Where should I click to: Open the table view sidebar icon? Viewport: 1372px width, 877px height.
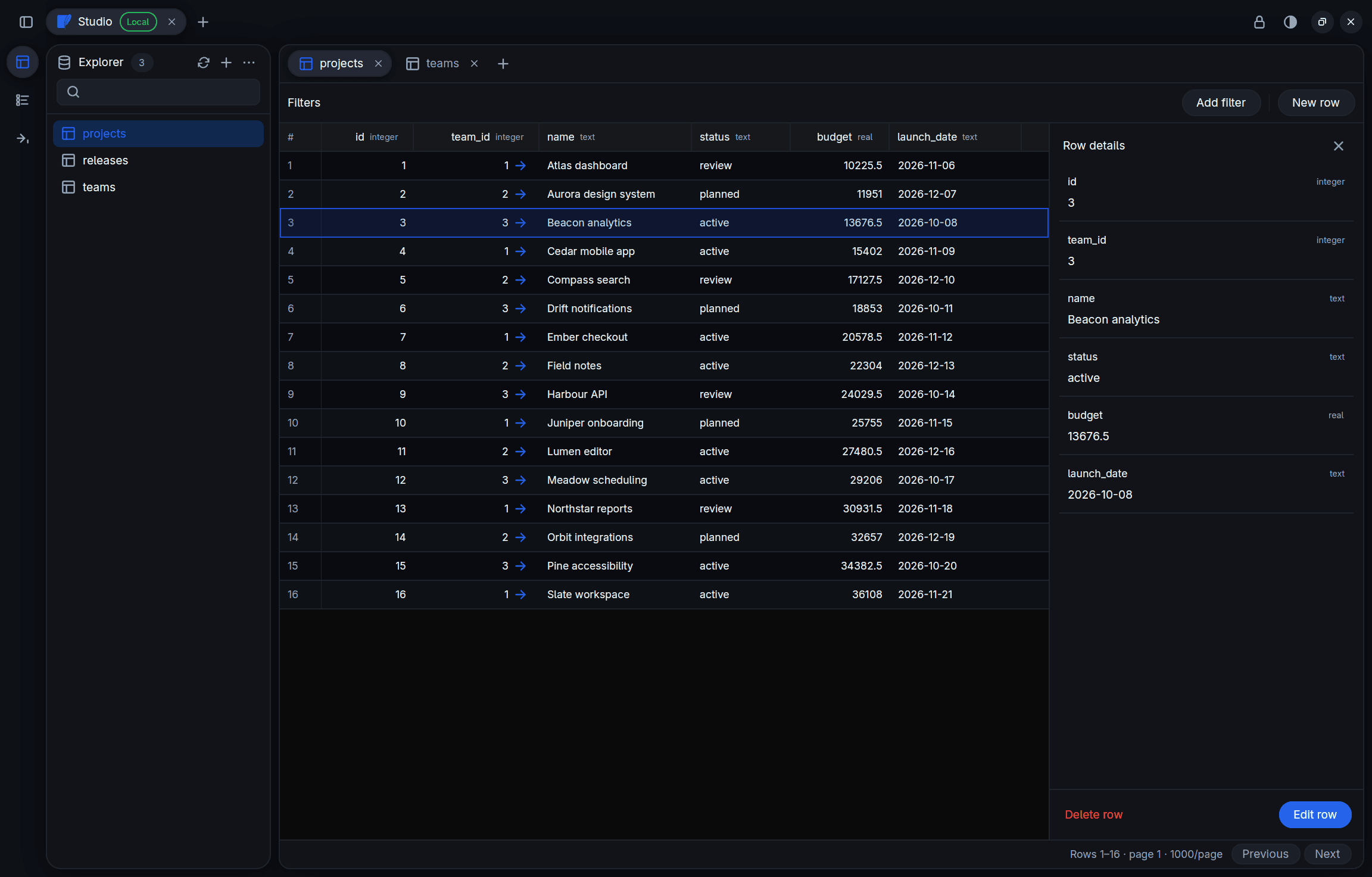[x=23, y=62]
